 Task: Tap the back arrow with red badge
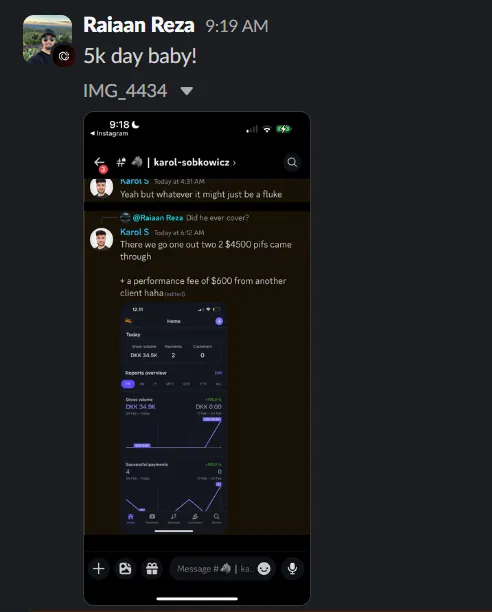pyautogui.click(x=99, y=162)
